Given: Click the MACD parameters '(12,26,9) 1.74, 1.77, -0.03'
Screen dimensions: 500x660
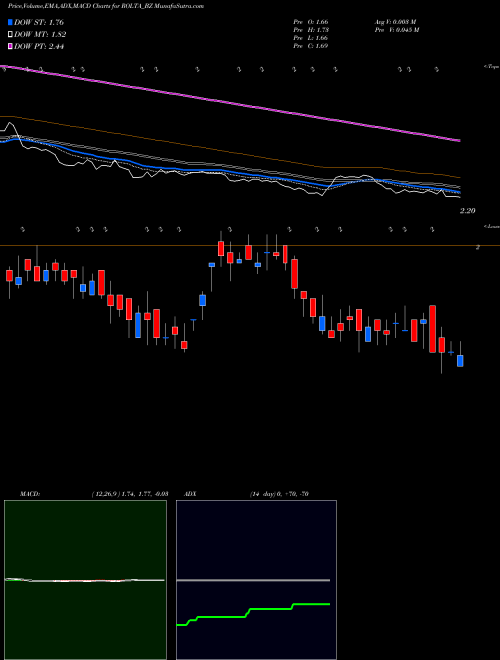Looking at the screenshot, I should pos(129,494).
